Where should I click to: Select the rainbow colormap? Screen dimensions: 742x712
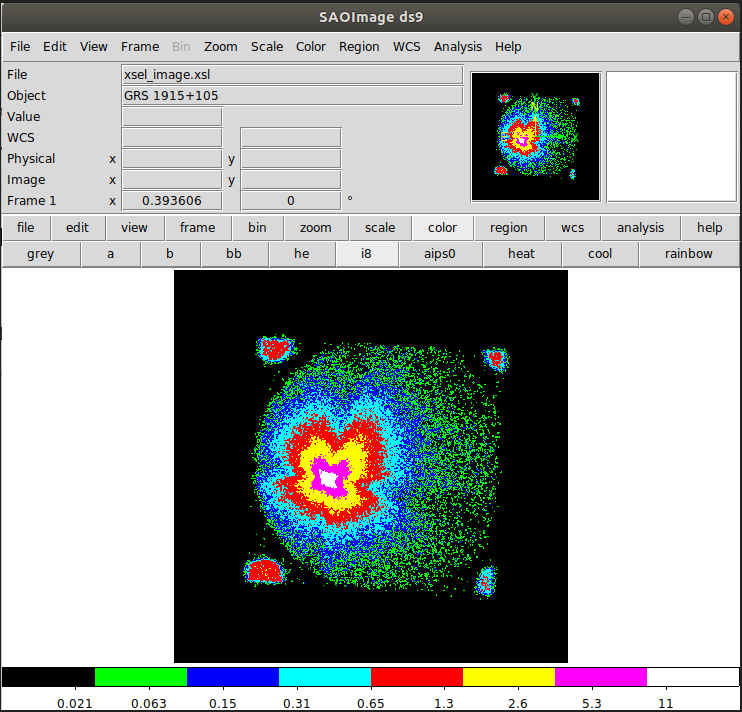[x=689, y=254]
